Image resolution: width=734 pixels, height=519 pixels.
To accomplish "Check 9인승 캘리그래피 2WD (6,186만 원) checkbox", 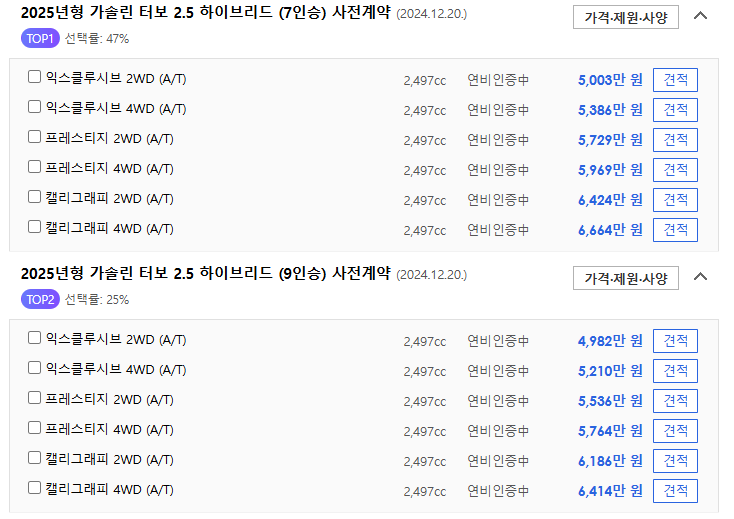I will (34, 458).
